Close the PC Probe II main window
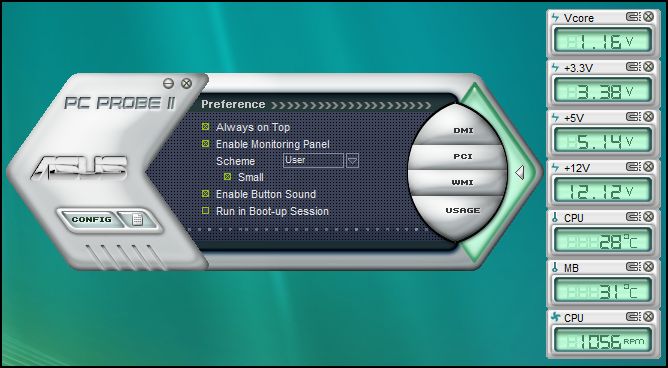This screenshot has height=368, width=668. click(186, 83)
